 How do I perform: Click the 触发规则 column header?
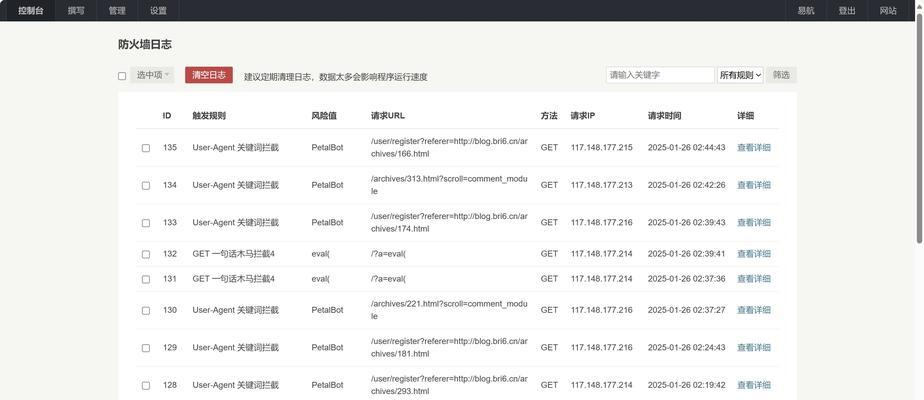(209, 116)
